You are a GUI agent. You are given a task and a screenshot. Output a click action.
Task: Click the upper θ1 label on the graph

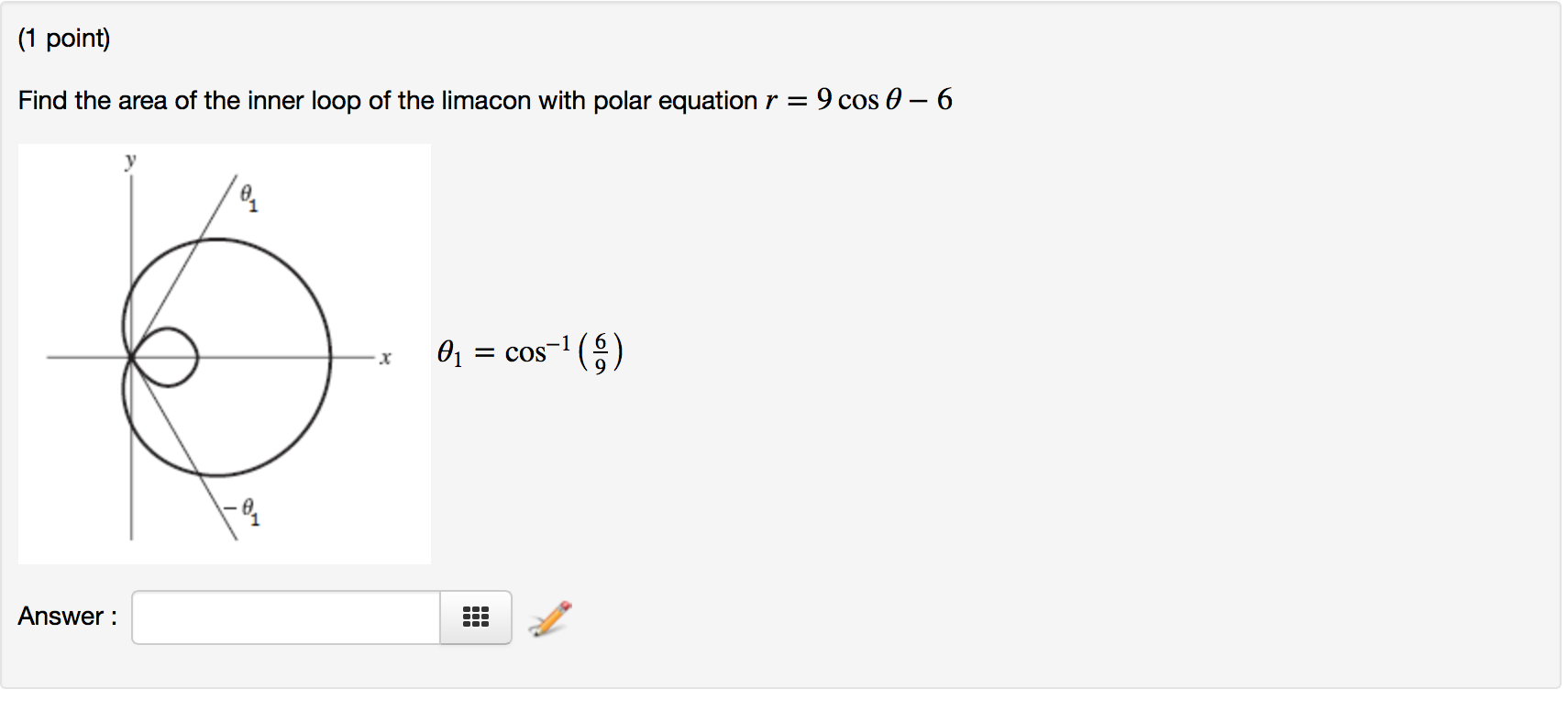click(248, 196)
